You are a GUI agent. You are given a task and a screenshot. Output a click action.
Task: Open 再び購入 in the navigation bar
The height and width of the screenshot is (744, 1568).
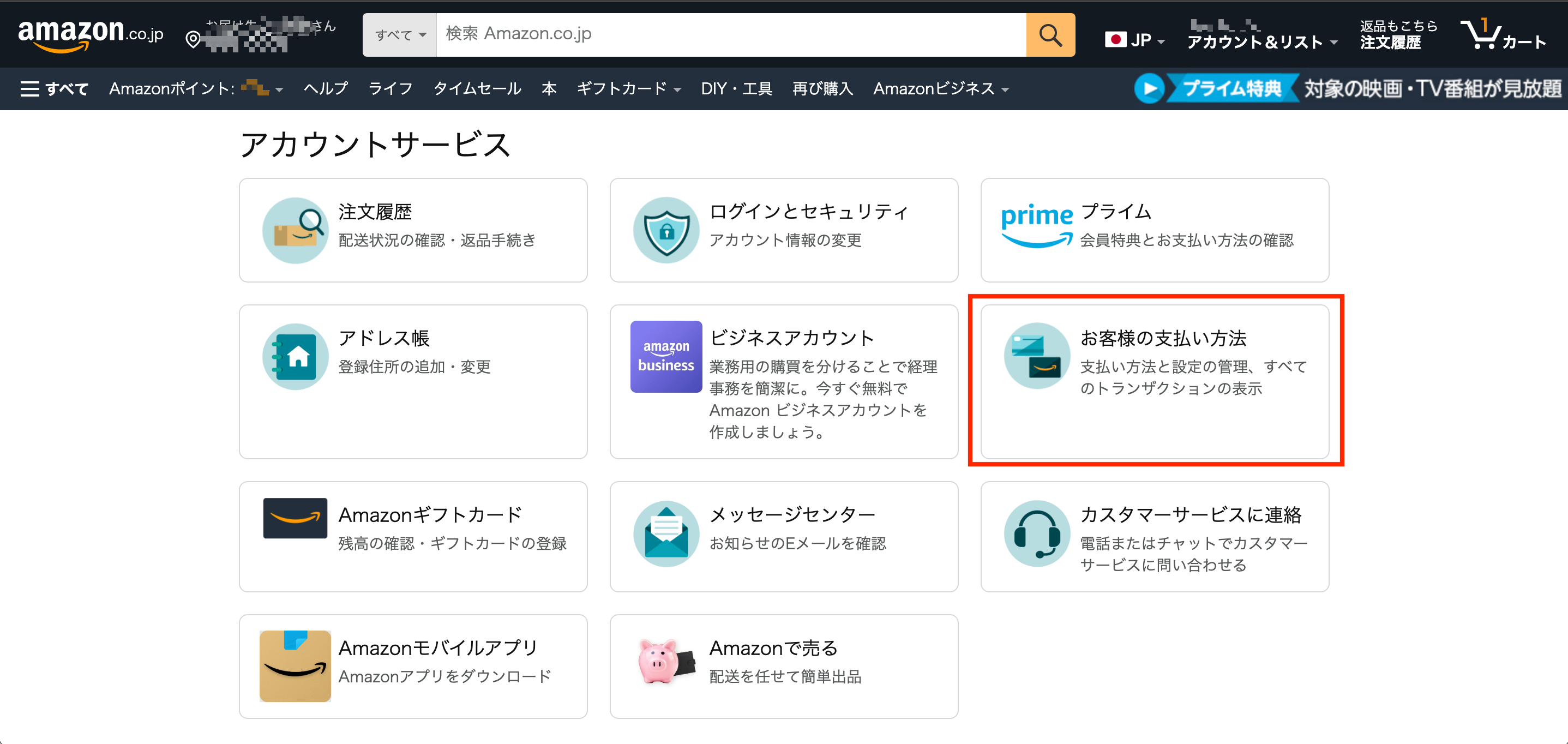[x=822, y=89]
